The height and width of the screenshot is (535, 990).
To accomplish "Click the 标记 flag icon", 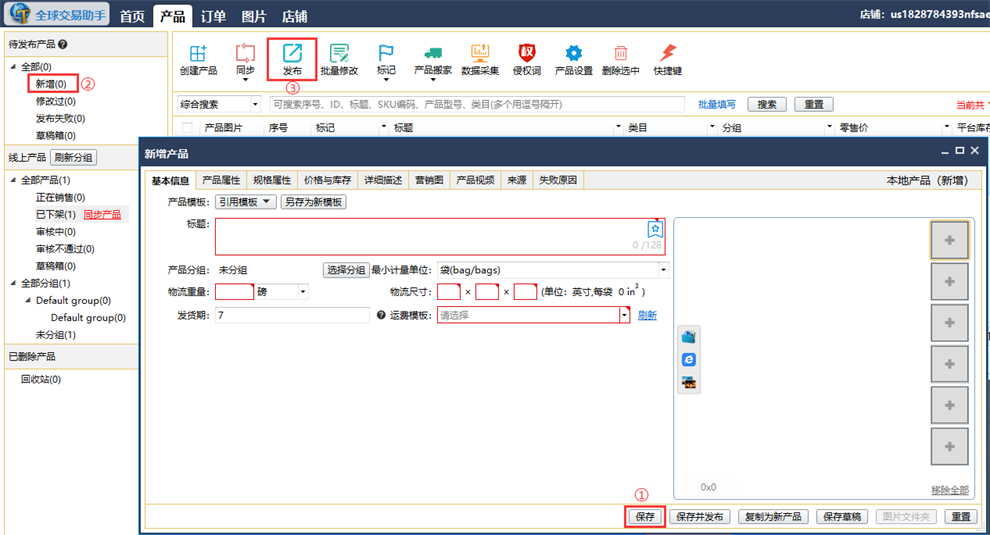I will click(386, 60).
